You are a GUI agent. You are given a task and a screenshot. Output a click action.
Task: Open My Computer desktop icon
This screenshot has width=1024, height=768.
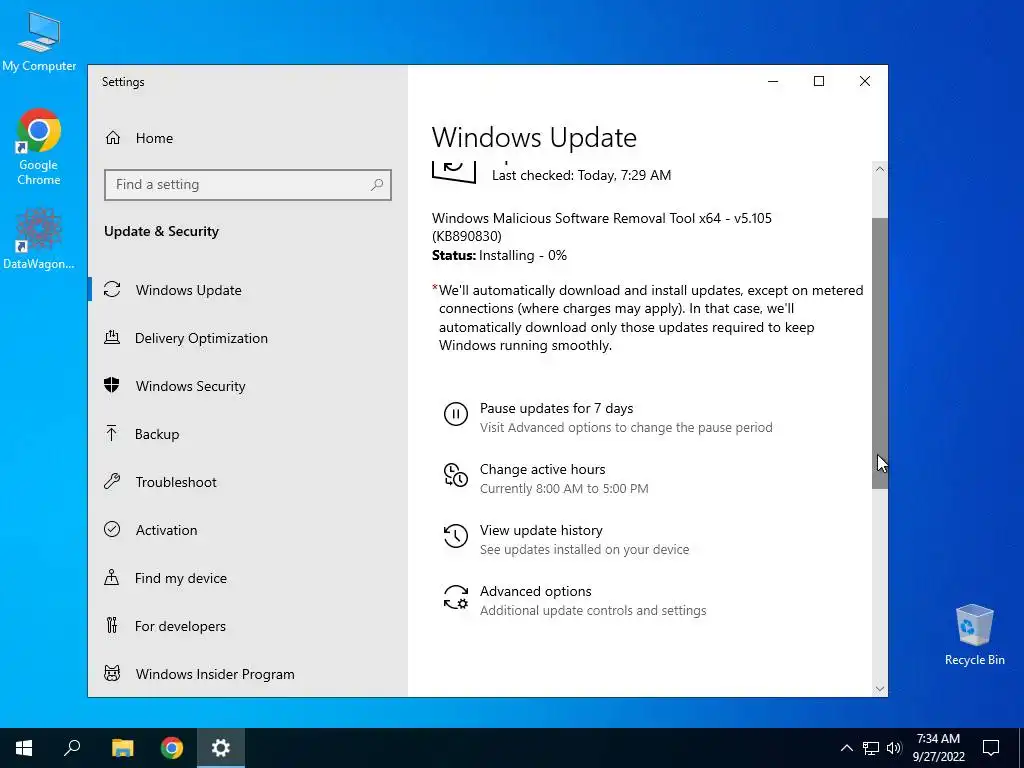[x=39, y=40]
